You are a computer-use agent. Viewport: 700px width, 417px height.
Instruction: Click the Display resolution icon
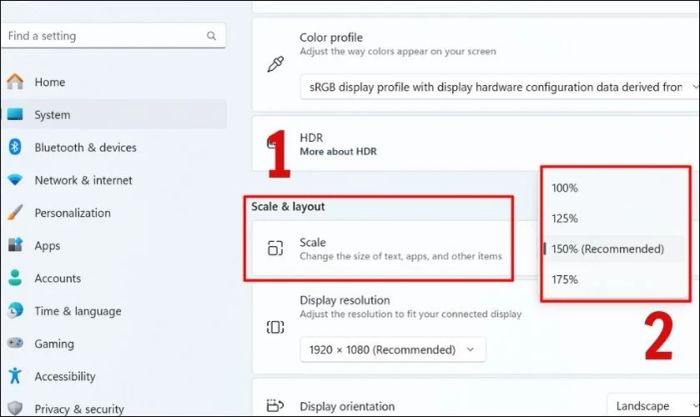pyautogui.click(x=275, y=327)
